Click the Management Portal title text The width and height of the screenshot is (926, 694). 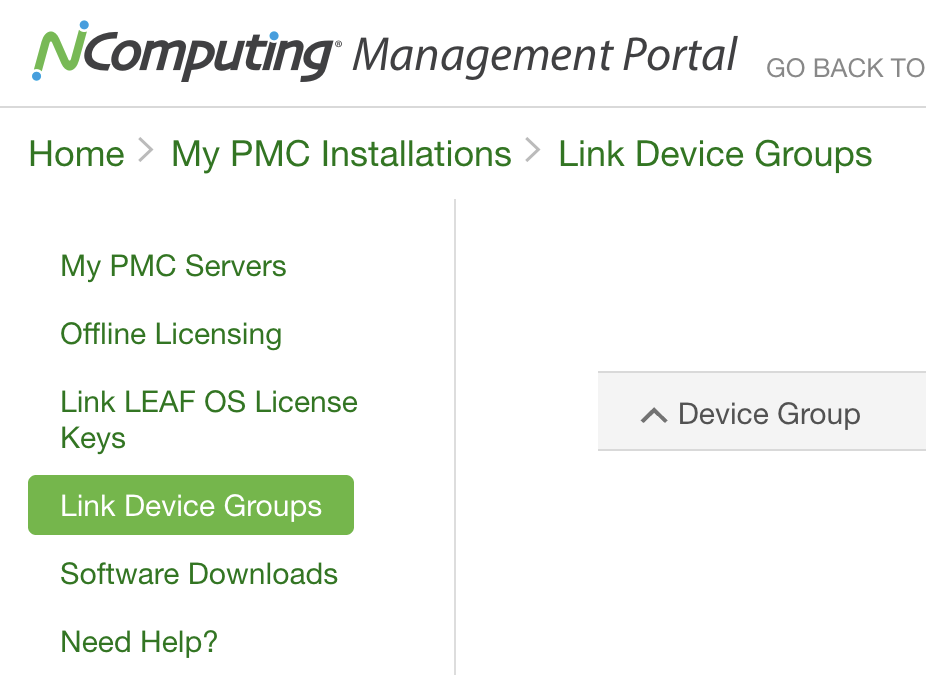click(x=544, y=56)
